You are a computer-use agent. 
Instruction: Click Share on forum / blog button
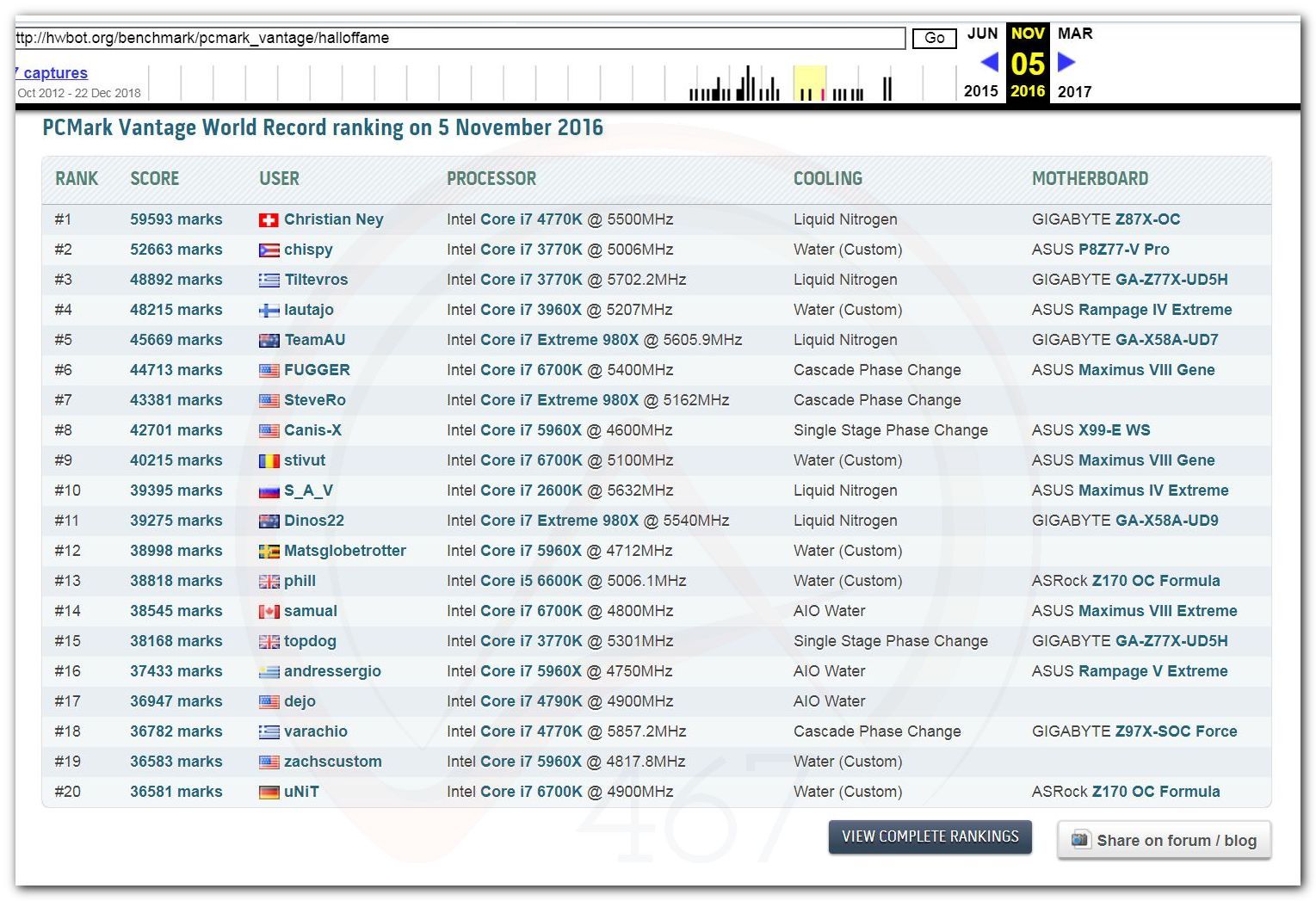1164,840
